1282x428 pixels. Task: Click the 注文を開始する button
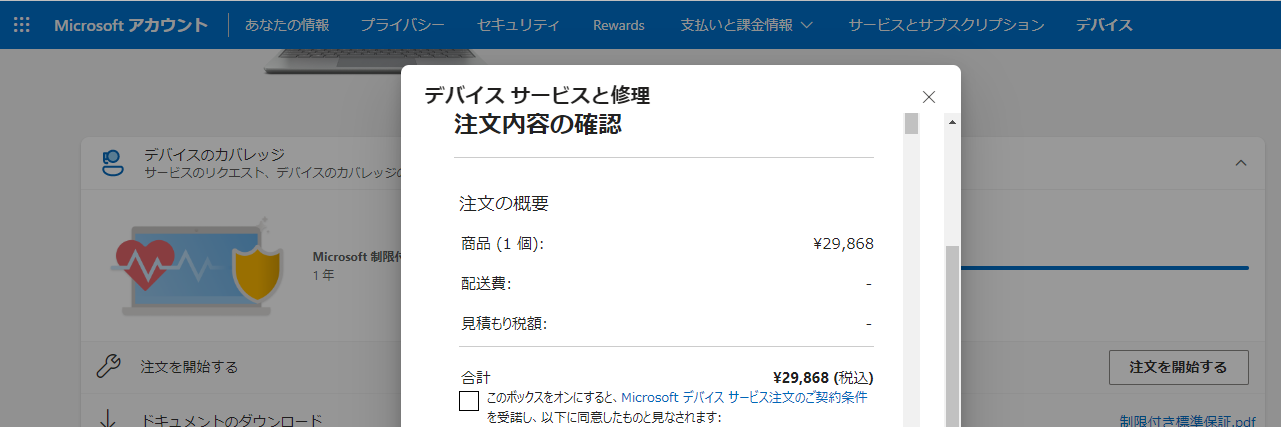pos(1178,367)
